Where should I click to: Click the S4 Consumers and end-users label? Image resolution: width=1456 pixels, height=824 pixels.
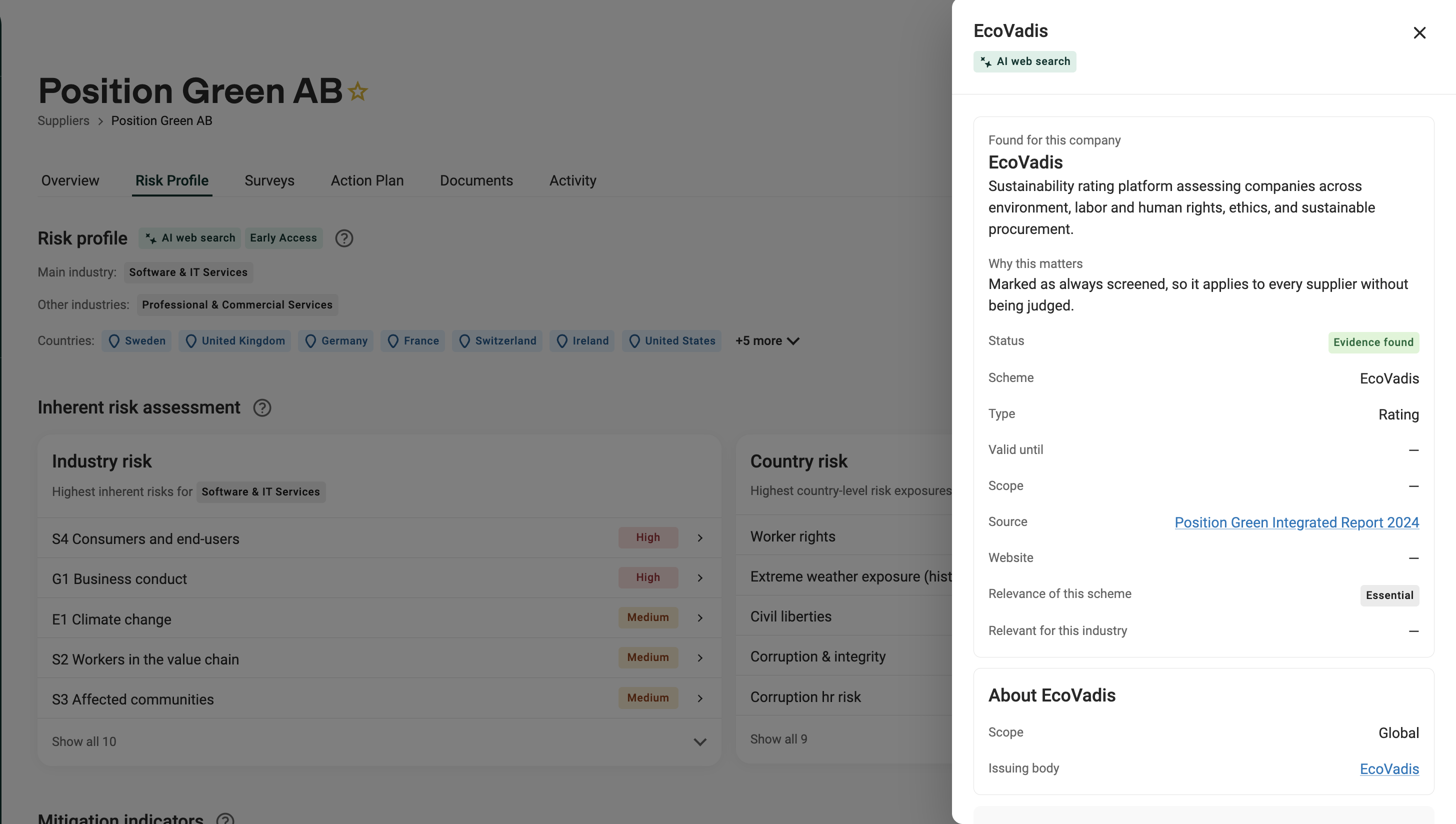click(145, 539)
